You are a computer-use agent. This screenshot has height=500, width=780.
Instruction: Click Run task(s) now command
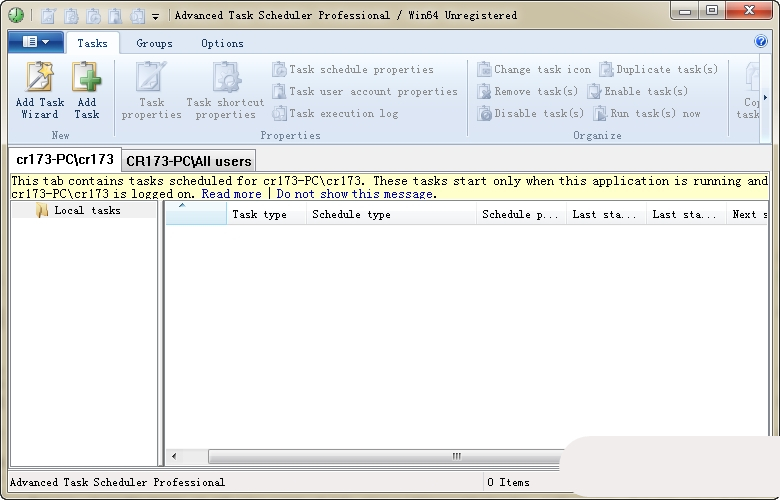(x=647, y=113)
